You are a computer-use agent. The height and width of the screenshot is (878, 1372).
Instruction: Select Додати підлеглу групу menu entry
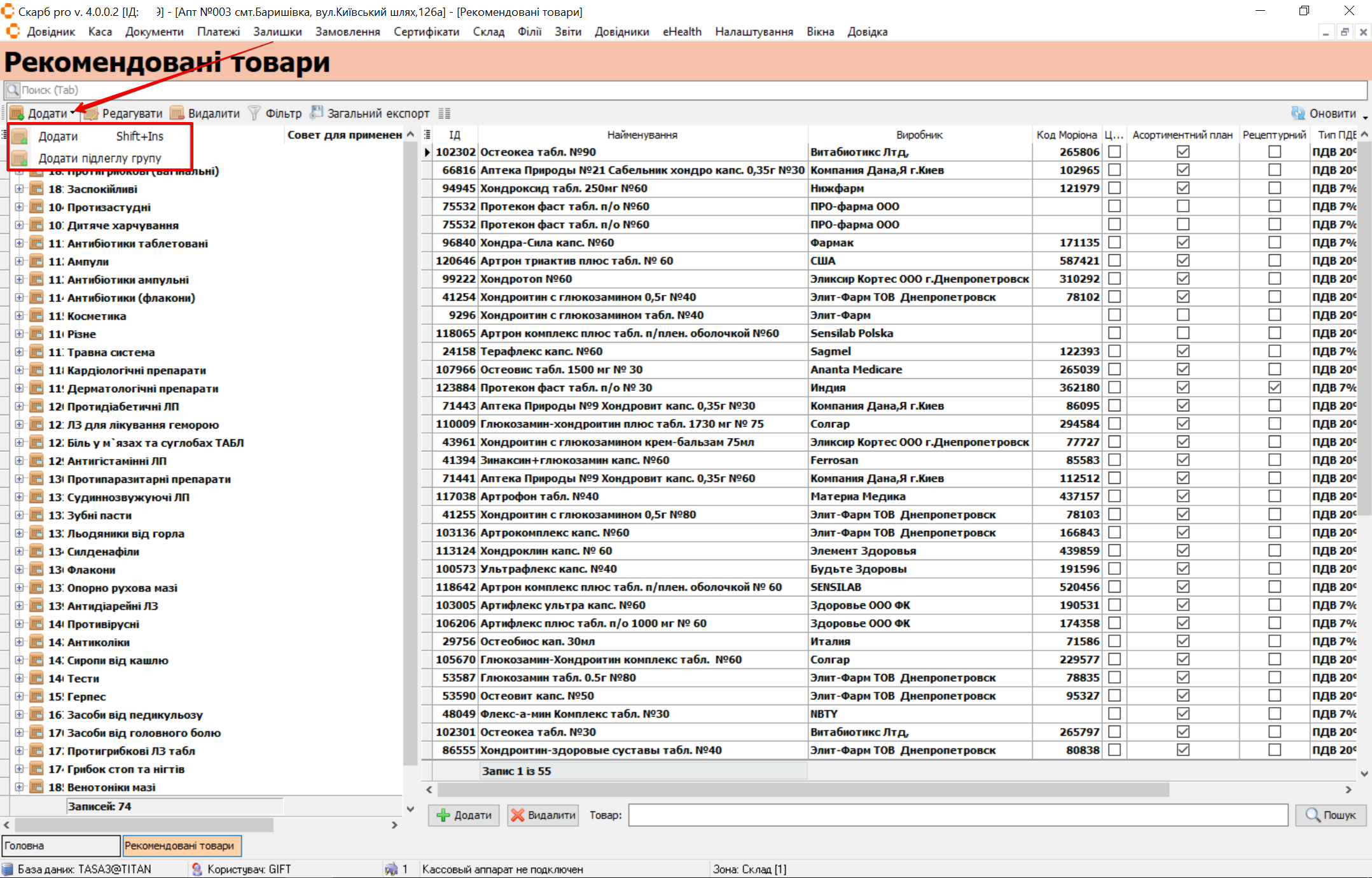click(99, 158)
